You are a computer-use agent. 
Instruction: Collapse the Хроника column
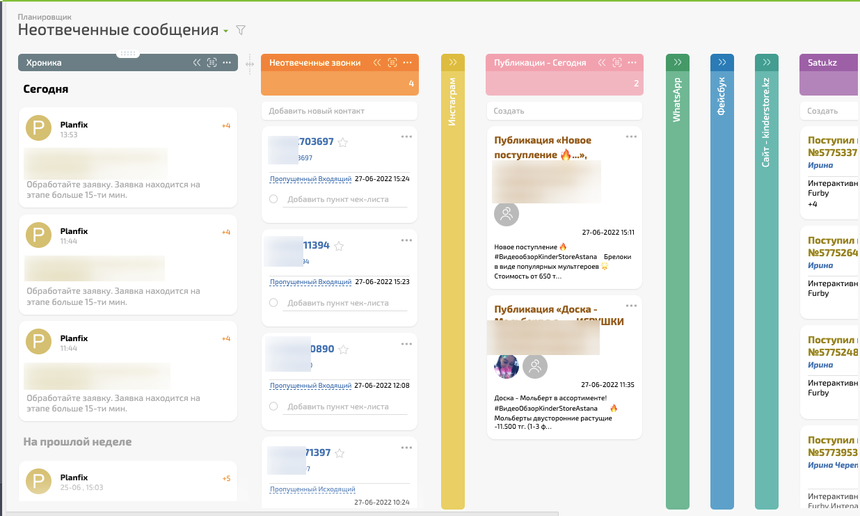[197, 62]
